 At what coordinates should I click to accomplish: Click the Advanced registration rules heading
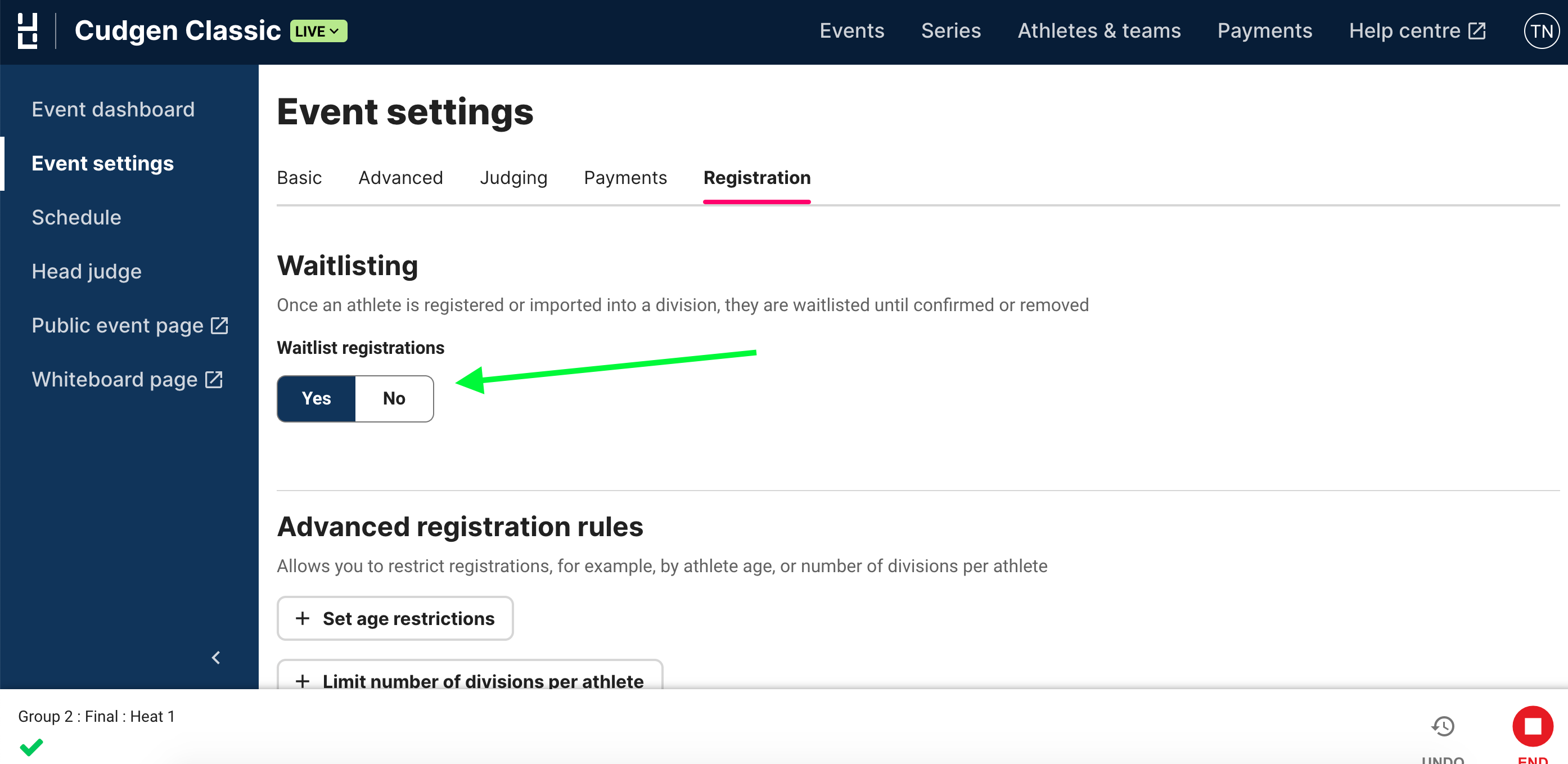460,527
